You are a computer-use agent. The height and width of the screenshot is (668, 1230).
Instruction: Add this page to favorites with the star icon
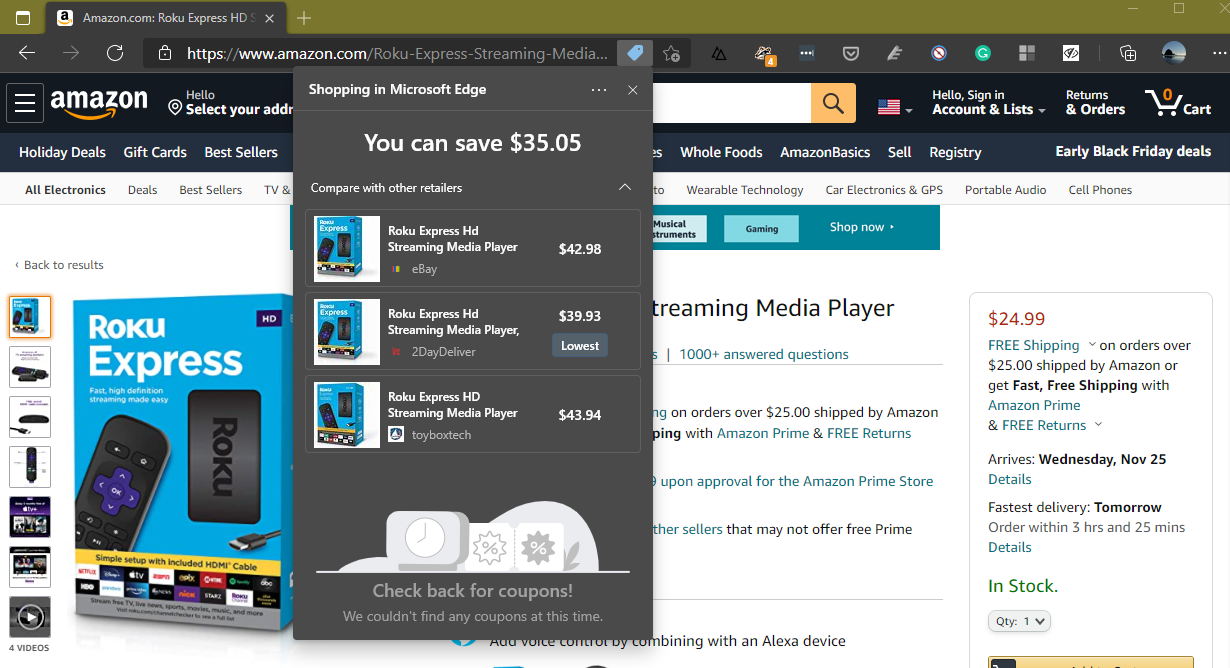(672, 53)
